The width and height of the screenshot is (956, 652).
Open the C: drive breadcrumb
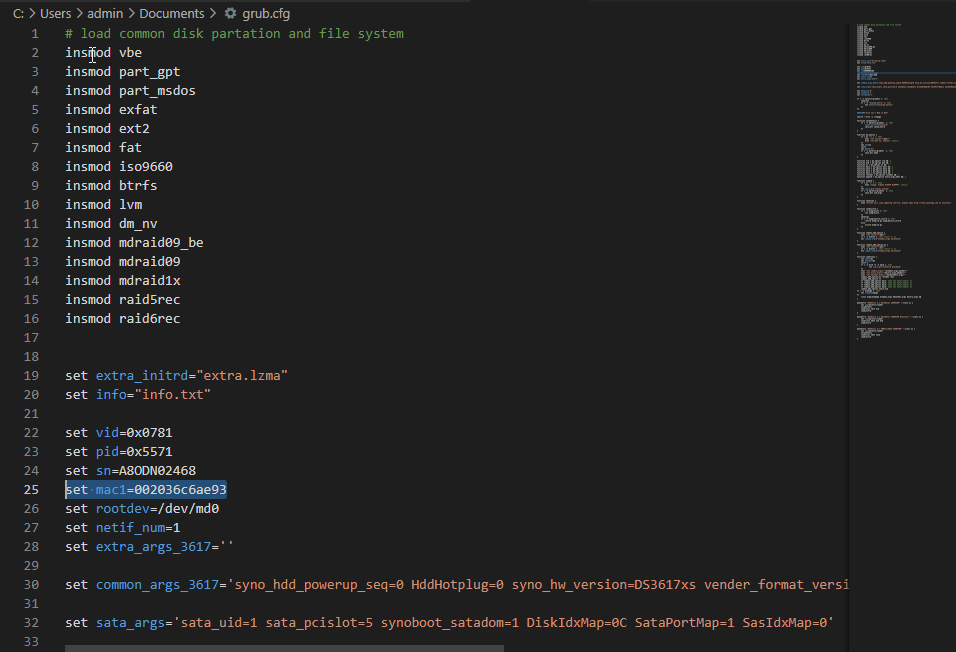coord(18,14)
